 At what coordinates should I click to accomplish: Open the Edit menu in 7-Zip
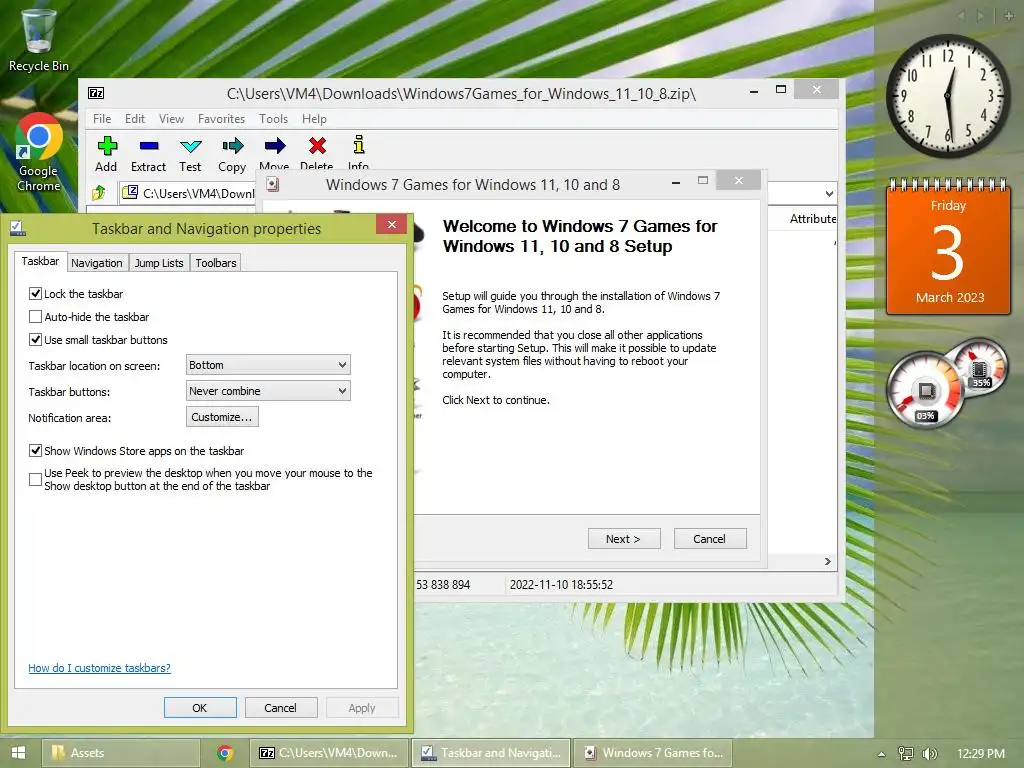click(135, 119)
